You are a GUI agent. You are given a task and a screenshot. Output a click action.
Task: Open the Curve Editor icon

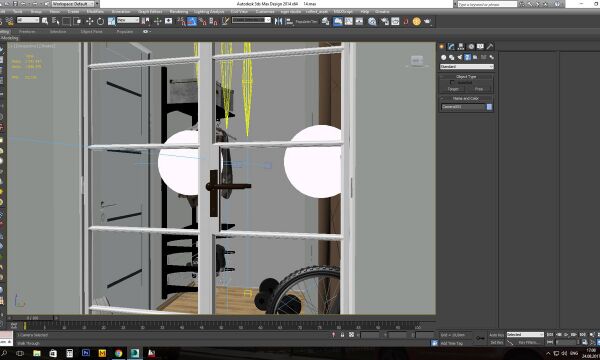(x=348, y=21)
